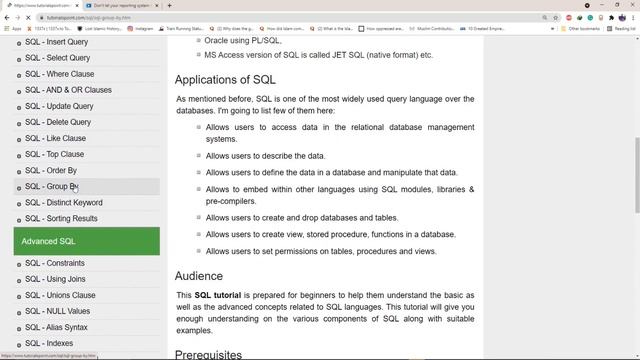The image size is (640, 360).
Task: Open SQL - Insert Query lesson
Action: tap(56, 42)
